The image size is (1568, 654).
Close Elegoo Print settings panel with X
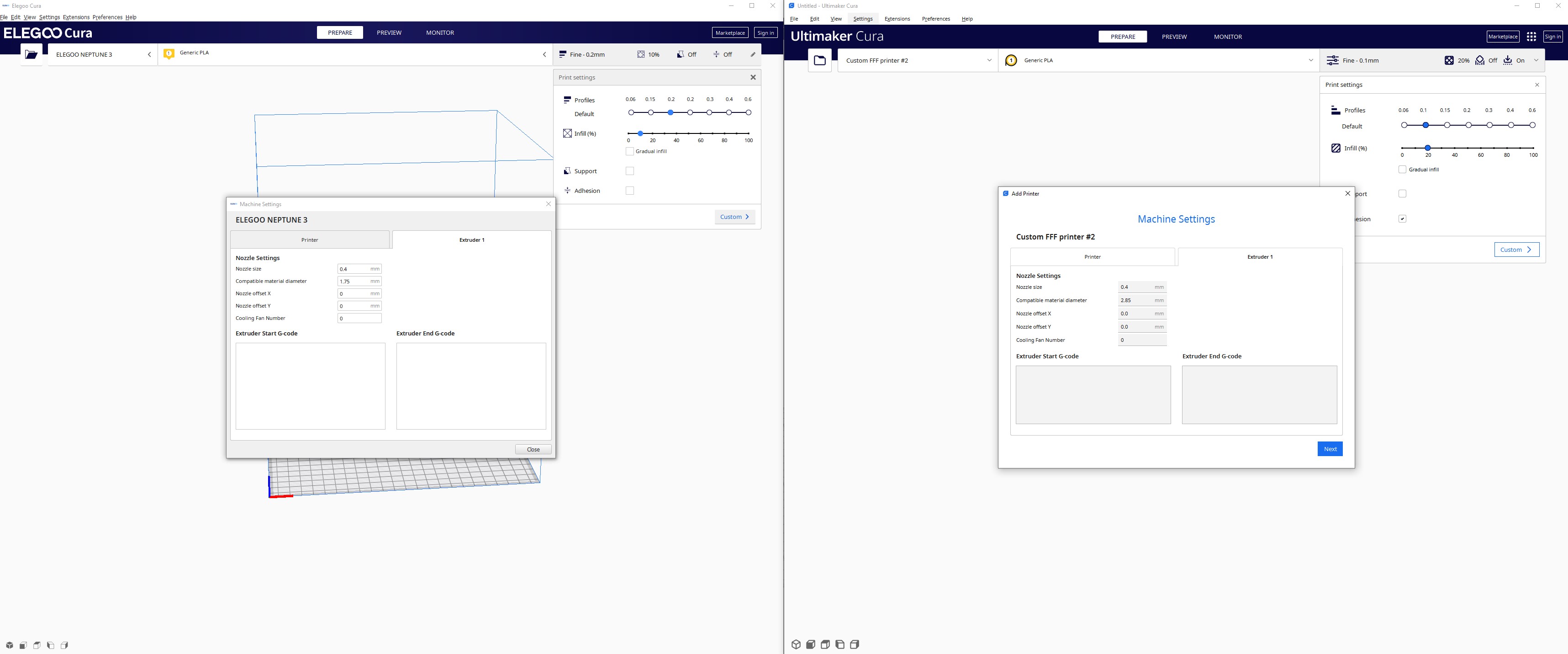[753, 77]
